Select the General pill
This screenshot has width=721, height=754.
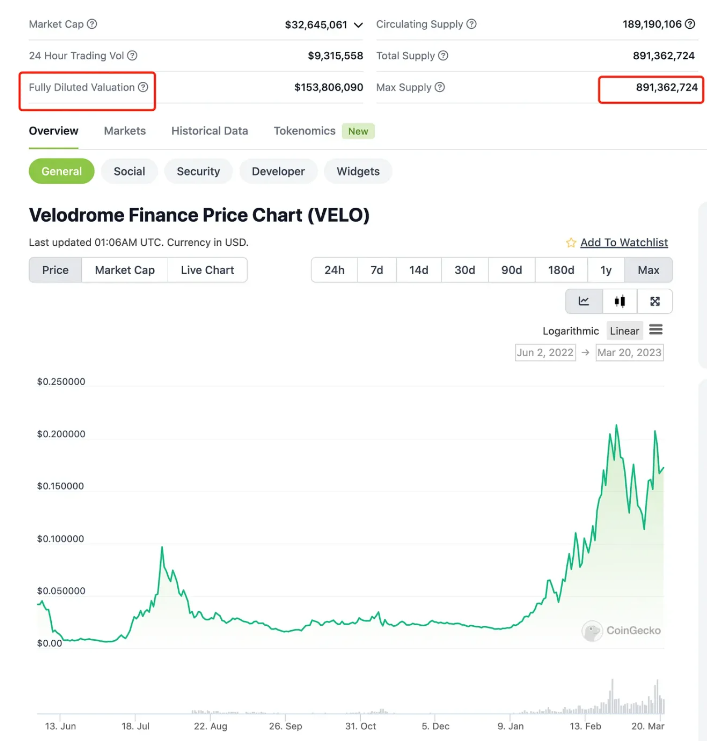pyautogui.click(x=62, y=172)
